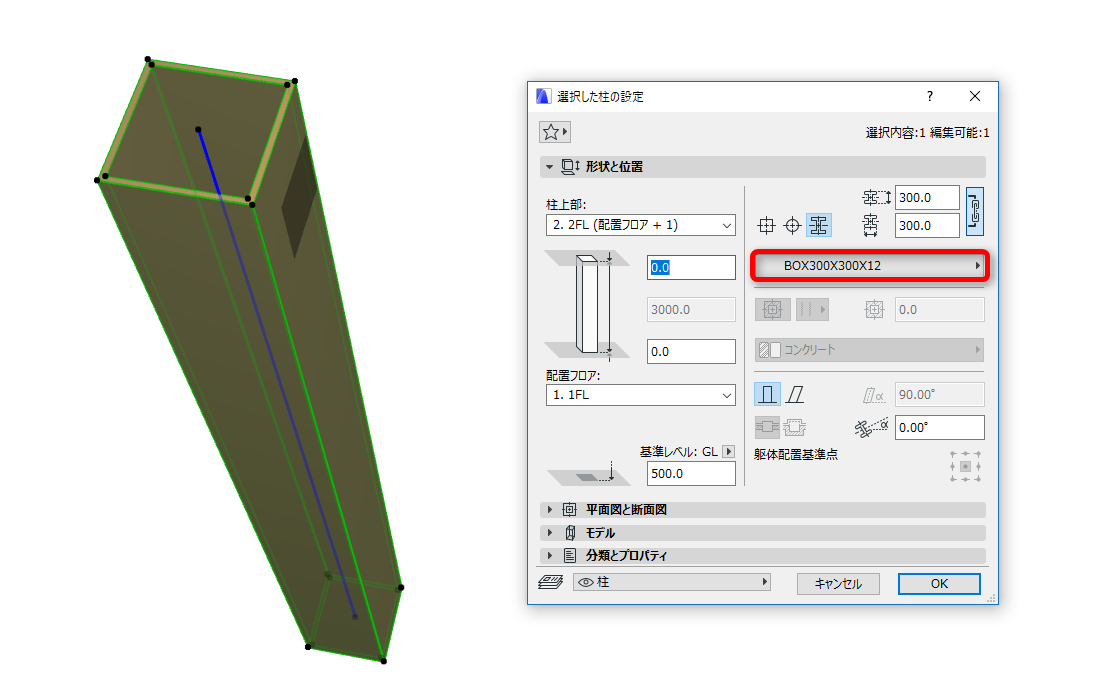Open the コンクリート building material selector
The image size is (1100, 700).
pyautogui.click(x=869, y=349)
